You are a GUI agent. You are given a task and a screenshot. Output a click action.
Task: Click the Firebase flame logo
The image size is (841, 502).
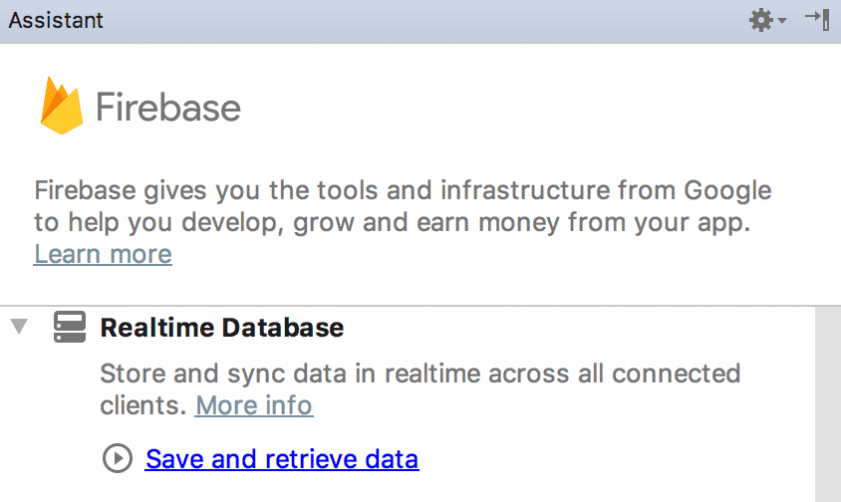62,106
